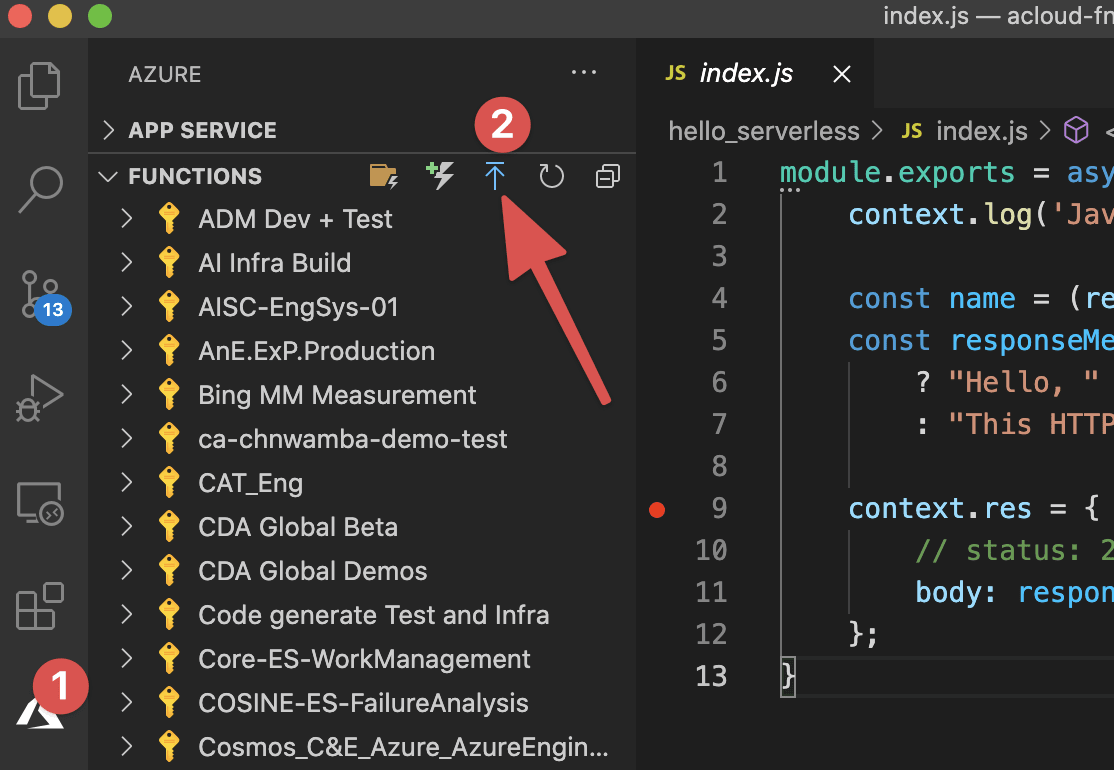The height and width of the screenshot is (770, 1114).
Task: Expand the ADM Dev + Test subscription
Action: 127,219
